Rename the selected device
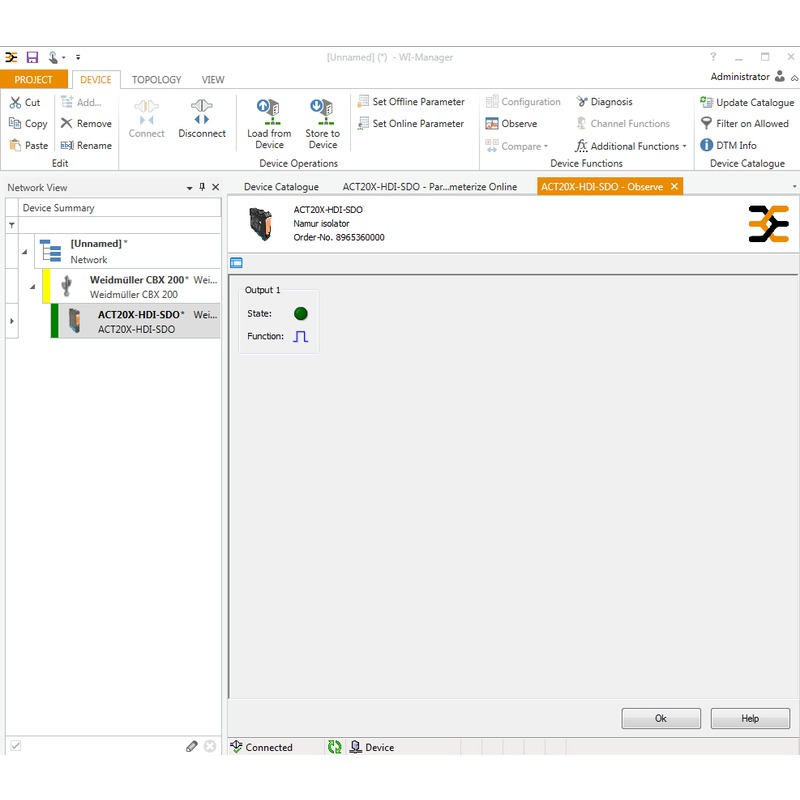The image size is (800, 800). pos(86,145)
